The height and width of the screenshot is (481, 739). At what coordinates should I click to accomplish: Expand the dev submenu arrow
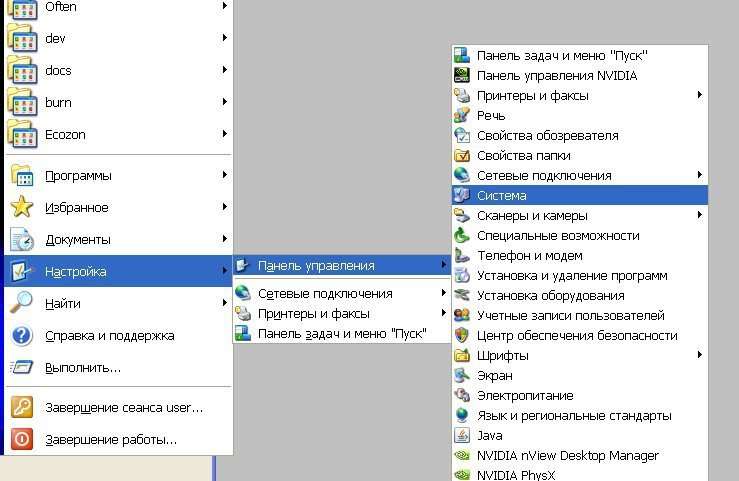[225, 38]
